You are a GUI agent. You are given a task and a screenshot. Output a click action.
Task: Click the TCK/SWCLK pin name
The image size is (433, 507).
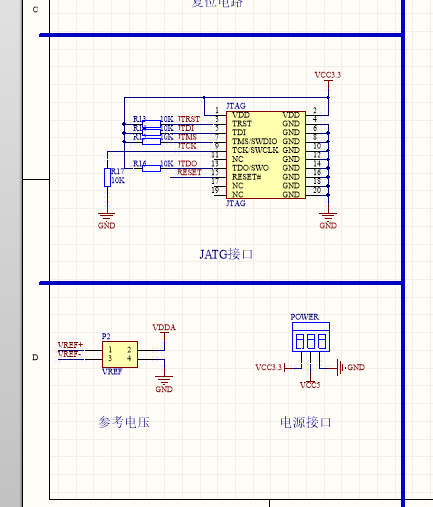point(255,150)
